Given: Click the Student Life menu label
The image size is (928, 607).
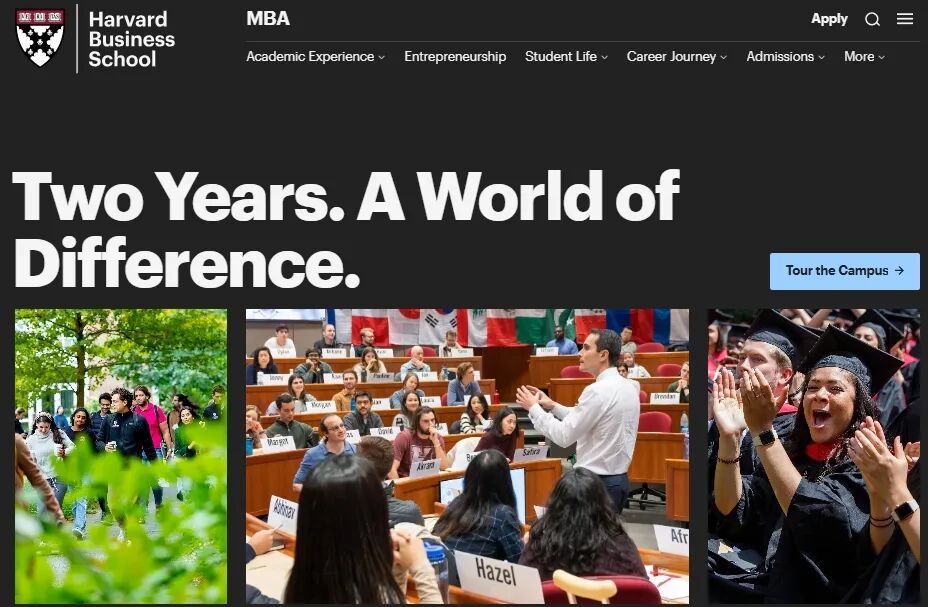Looking at the screenshot, I should (560, 57).
